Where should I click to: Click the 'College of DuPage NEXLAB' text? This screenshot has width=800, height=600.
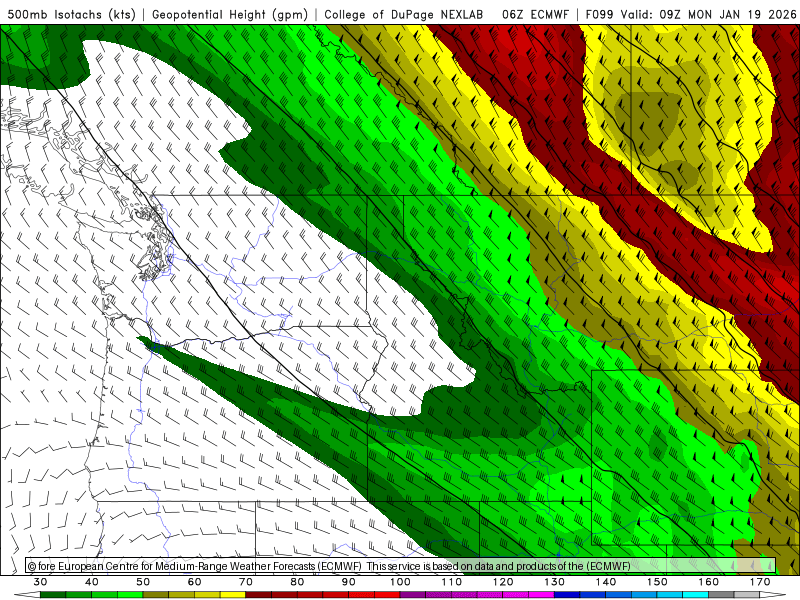(404, 14)
